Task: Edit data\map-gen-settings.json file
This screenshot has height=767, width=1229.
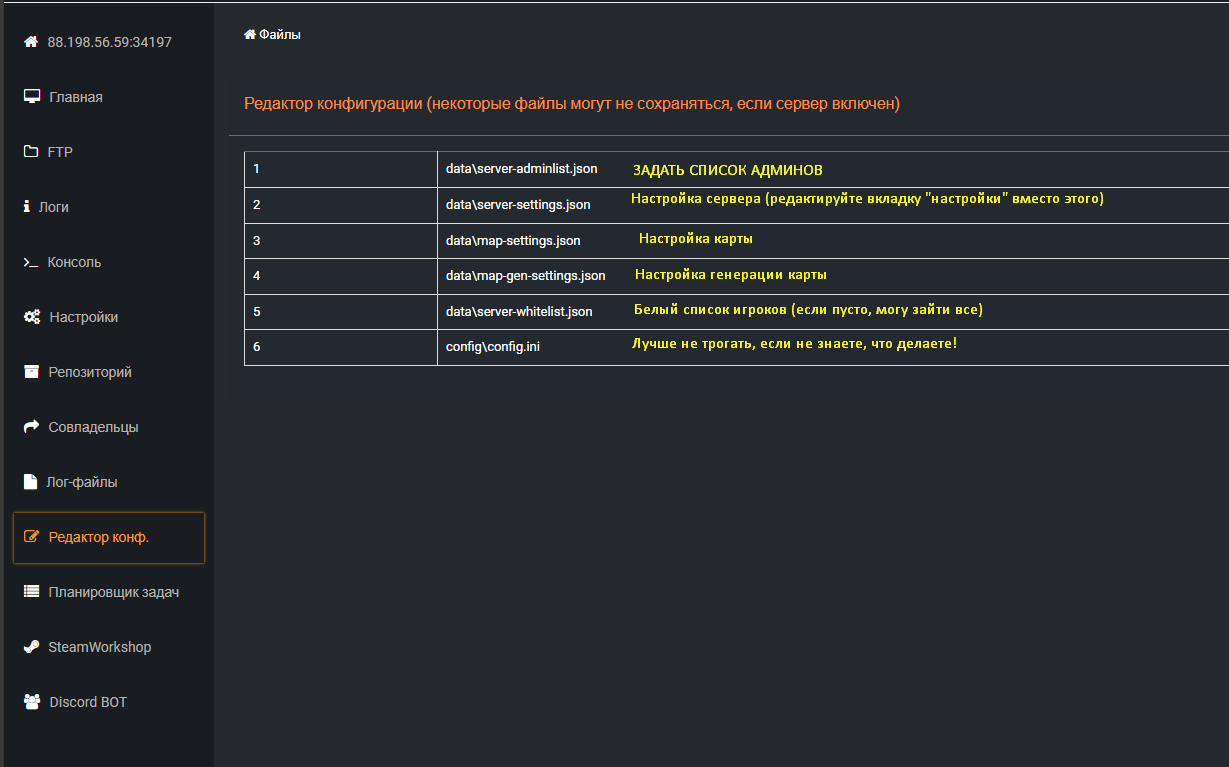Action: tap(525, 276)
